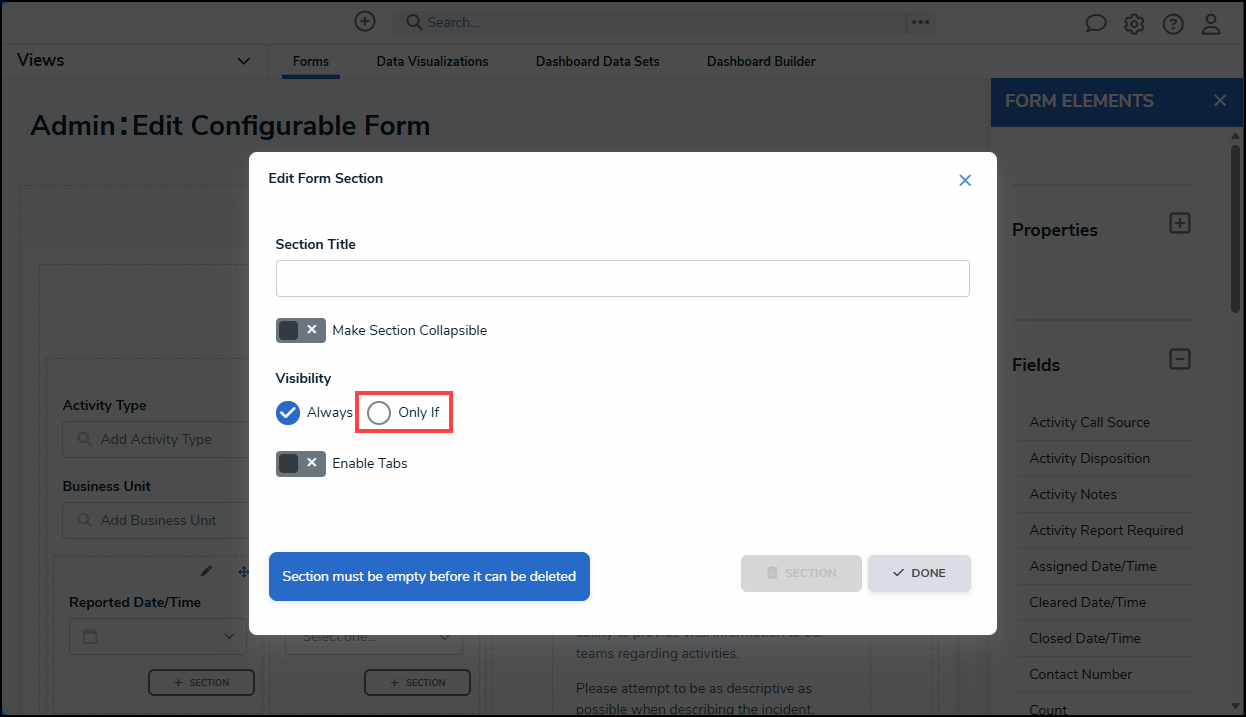This screenshot has height=717, width=1246.
Task: Open the Select one dropdown
Action: (x=374, y=636)
